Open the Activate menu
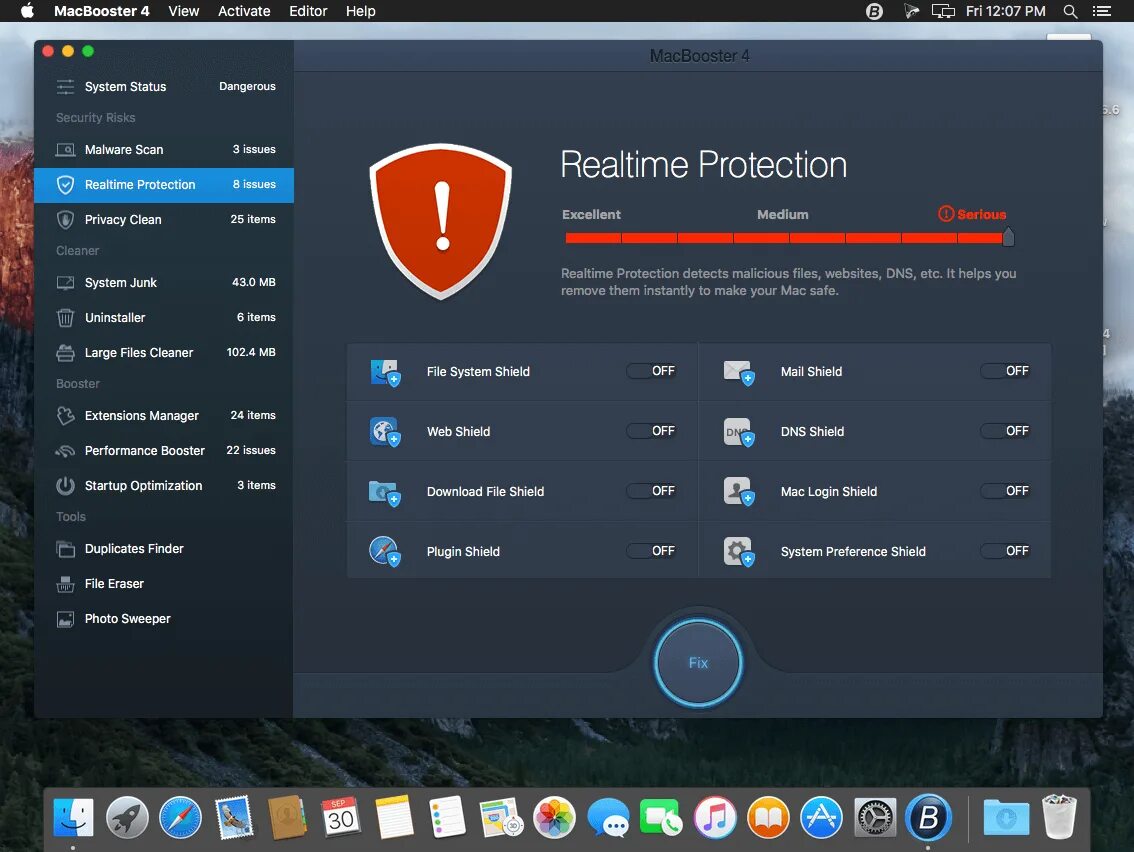This screenshot has width=1134, height=852. pos(244,11)
